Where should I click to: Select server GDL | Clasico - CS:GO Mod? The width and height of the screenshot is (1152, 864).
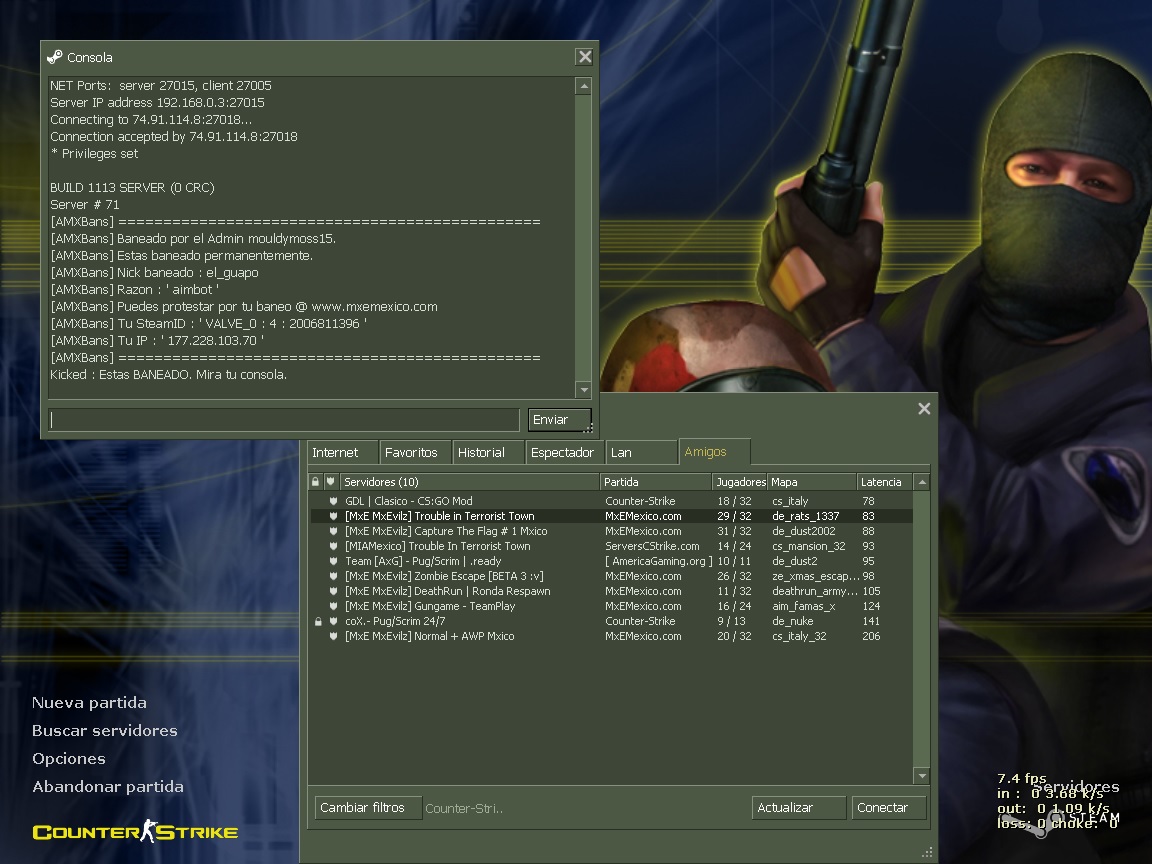611,501
